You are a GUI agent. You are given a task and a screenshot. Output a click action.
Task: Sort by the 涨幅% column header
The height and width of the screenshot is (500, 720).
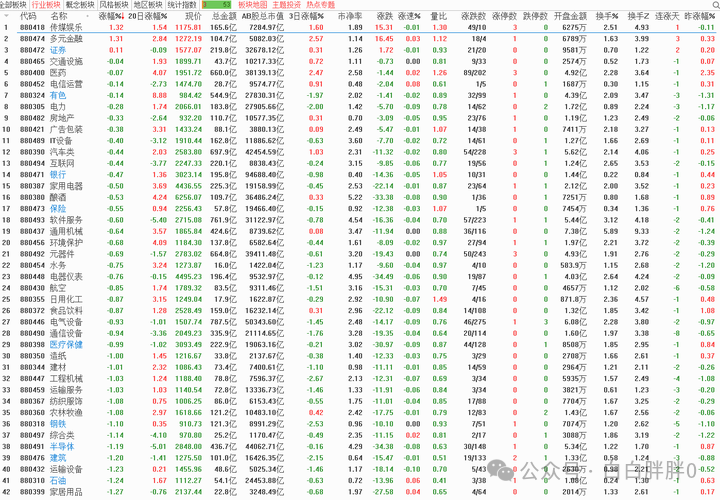point(112,16)
